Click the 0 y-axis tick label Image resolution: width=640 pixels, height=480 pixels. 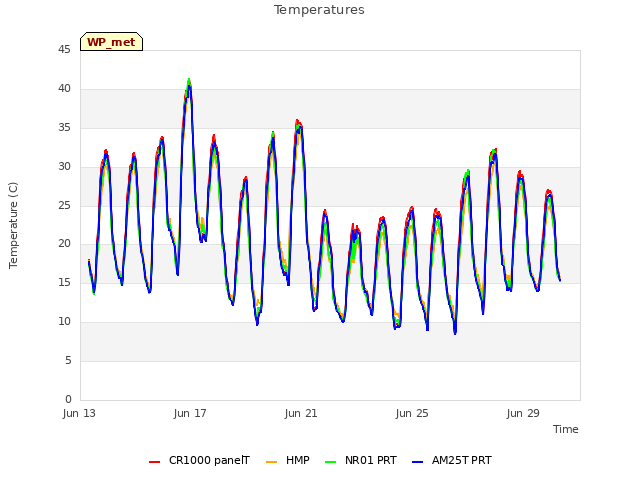click(x=68, y=399)
